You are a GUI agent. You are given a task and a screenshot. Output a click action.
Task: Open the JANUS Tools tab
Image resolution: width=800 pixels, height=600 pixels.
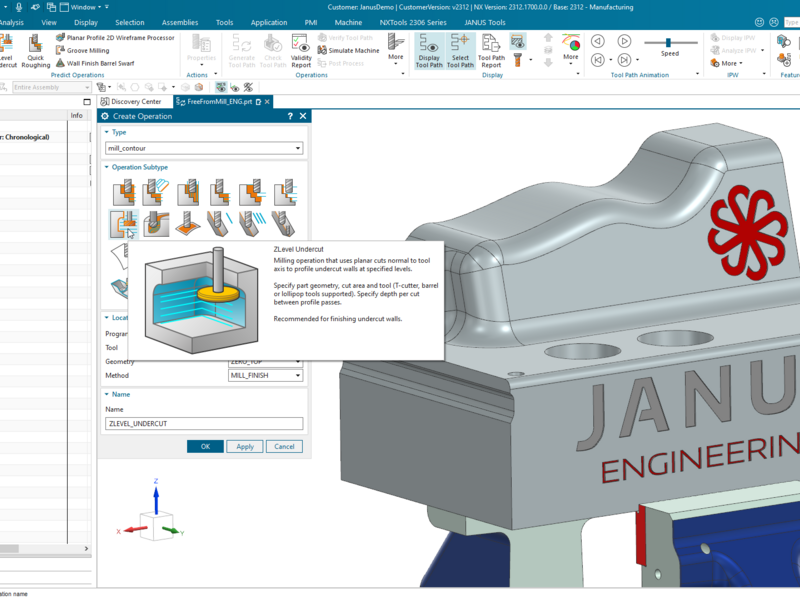click(485, 22)
